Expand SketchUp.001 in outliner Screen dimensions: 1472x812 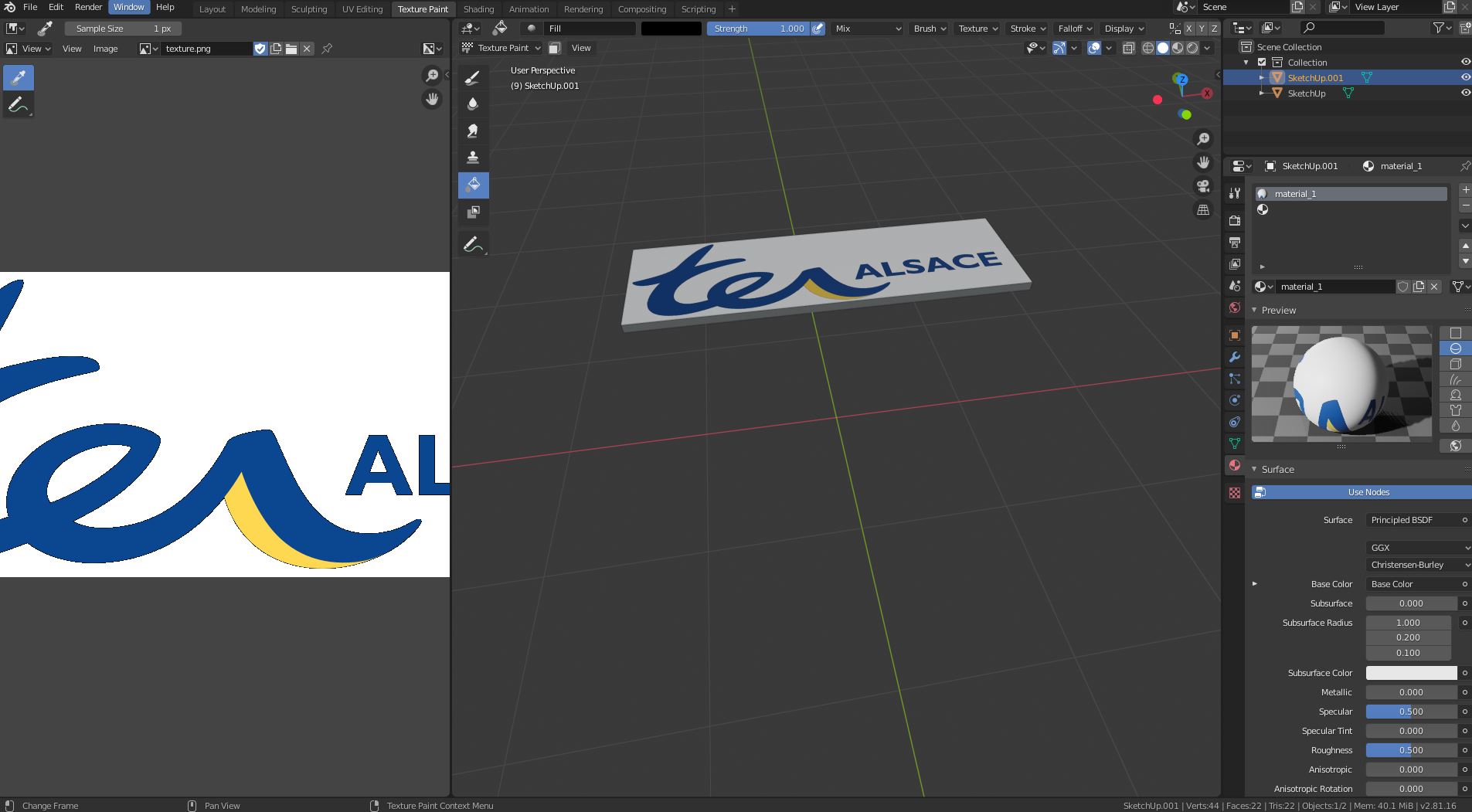(x=1262, y=77)
